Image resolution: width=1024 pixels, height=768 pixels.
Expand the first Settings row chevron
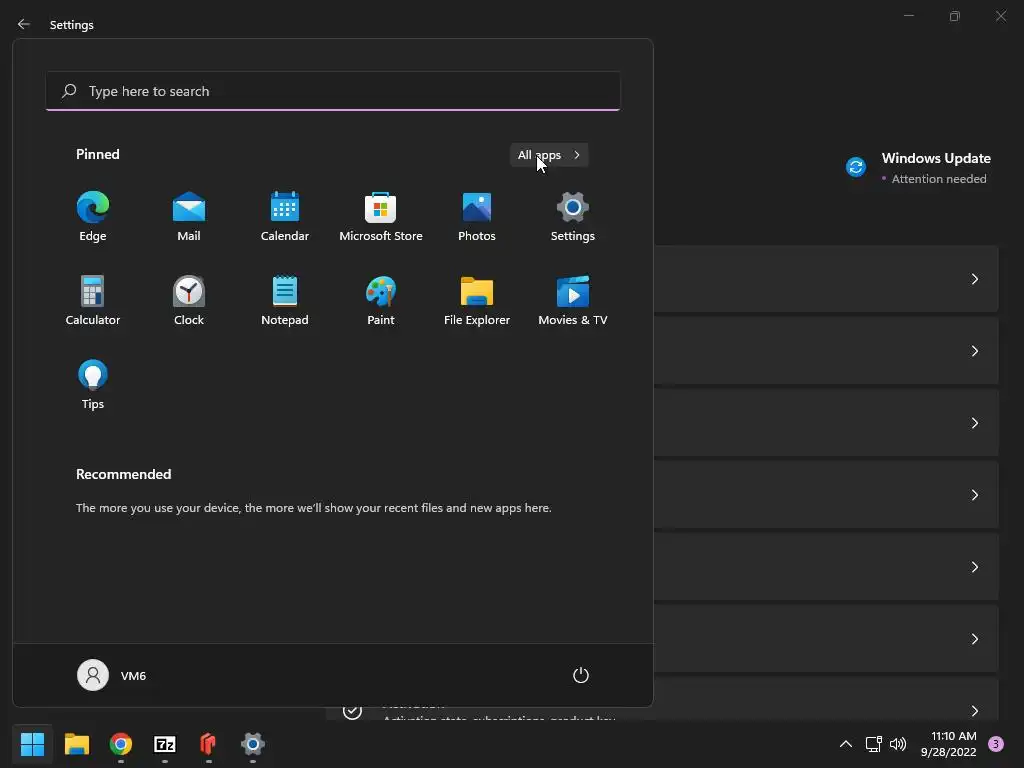(x=974, y=279)
